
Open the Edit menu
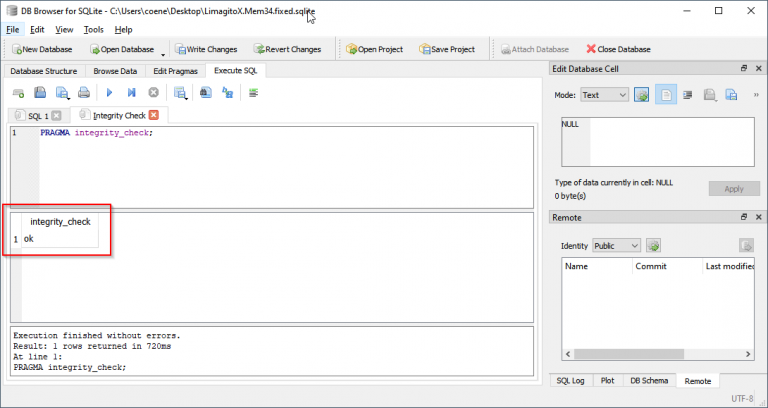click(37, 30)
